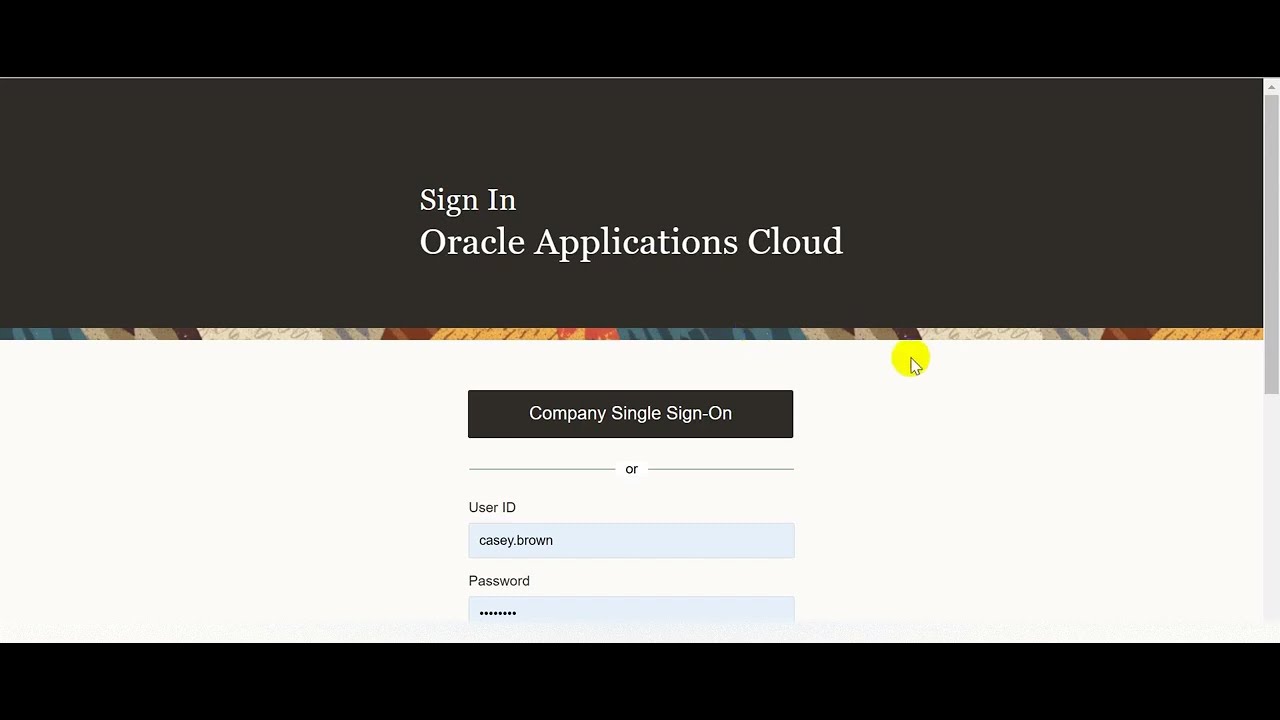The image size is (1280, 720).
Task: Click the "User ID" label text
Action: [492, 508]
